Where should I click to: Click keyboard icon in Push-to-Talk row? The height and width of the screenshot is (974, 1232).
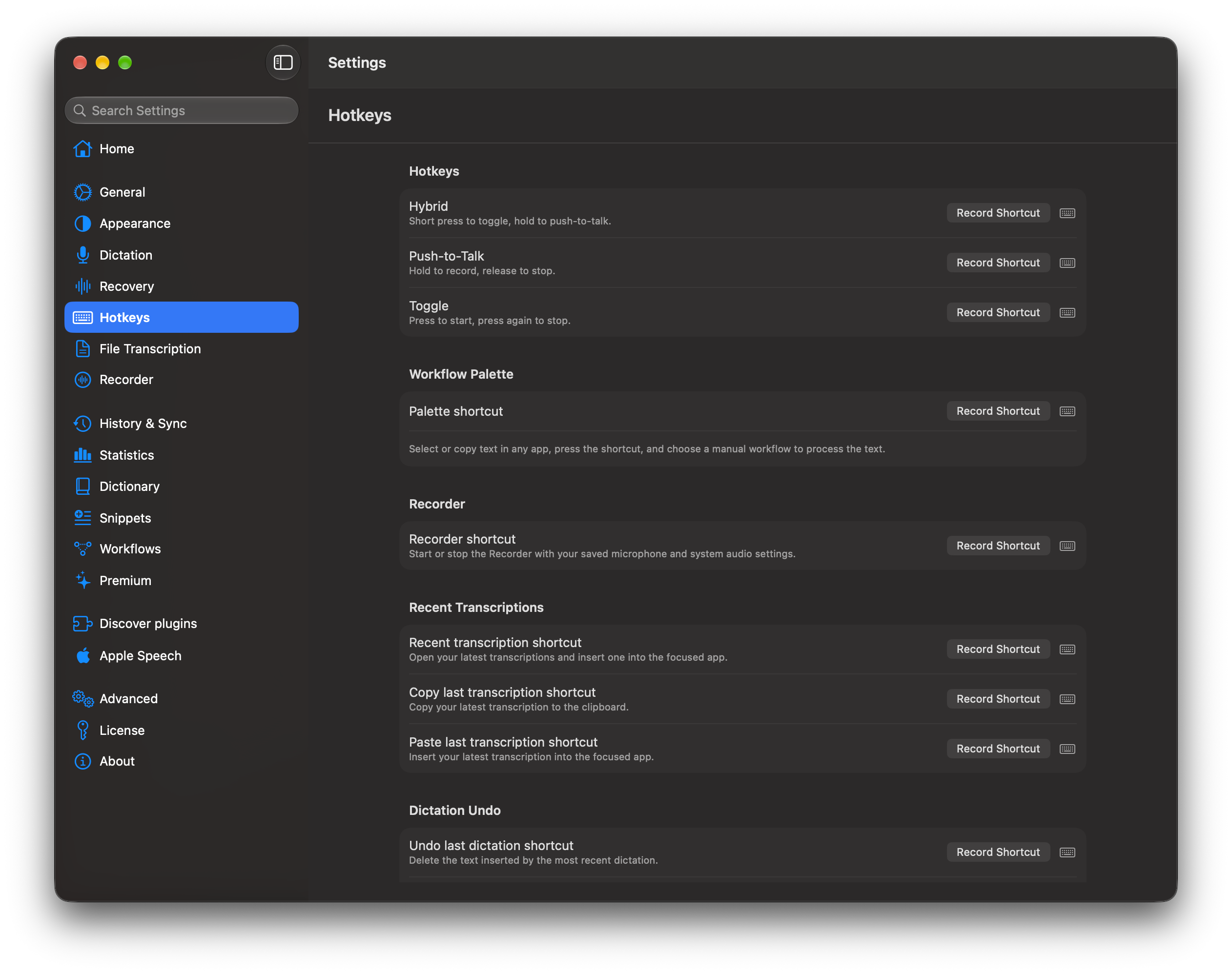click(x=1067, y=263)
